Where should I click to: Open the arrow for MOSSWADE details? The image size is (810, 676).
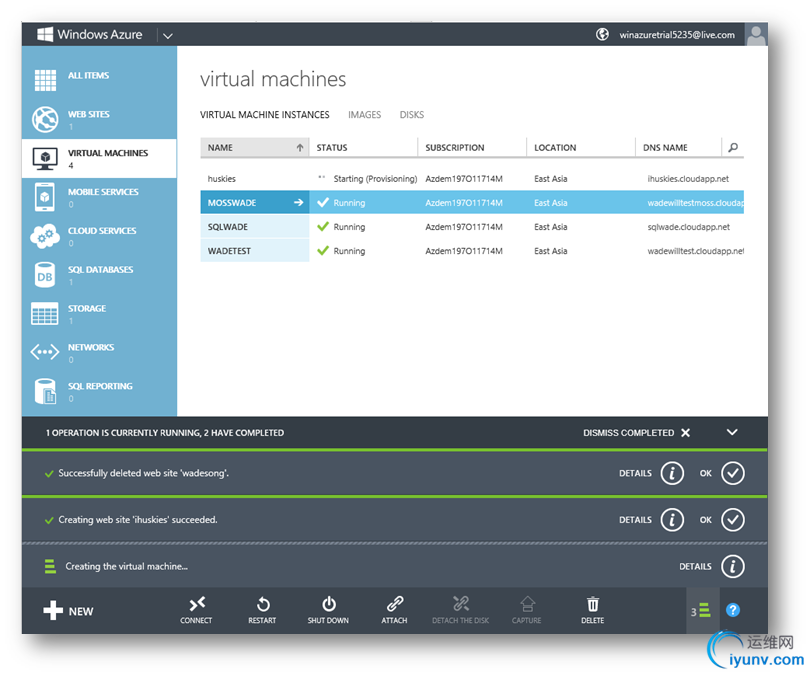coord(299,202)
